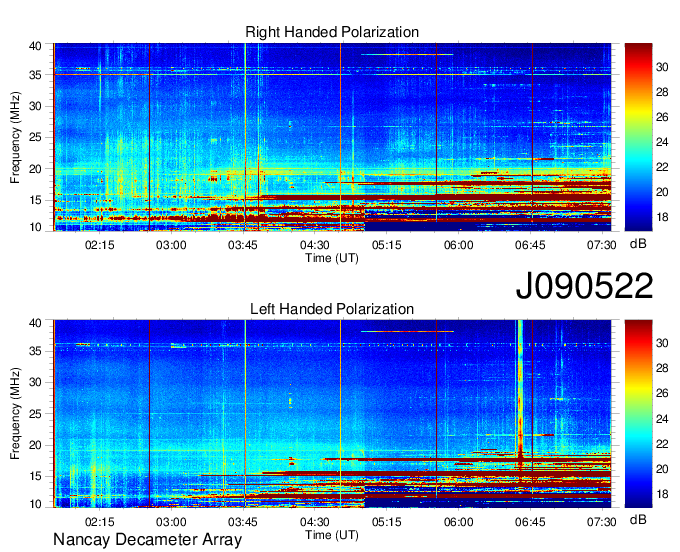Click the 02:15 time tick of Right Handed plot
The height and width of the screenshot is (552, 680).
(x=100, y=245)
